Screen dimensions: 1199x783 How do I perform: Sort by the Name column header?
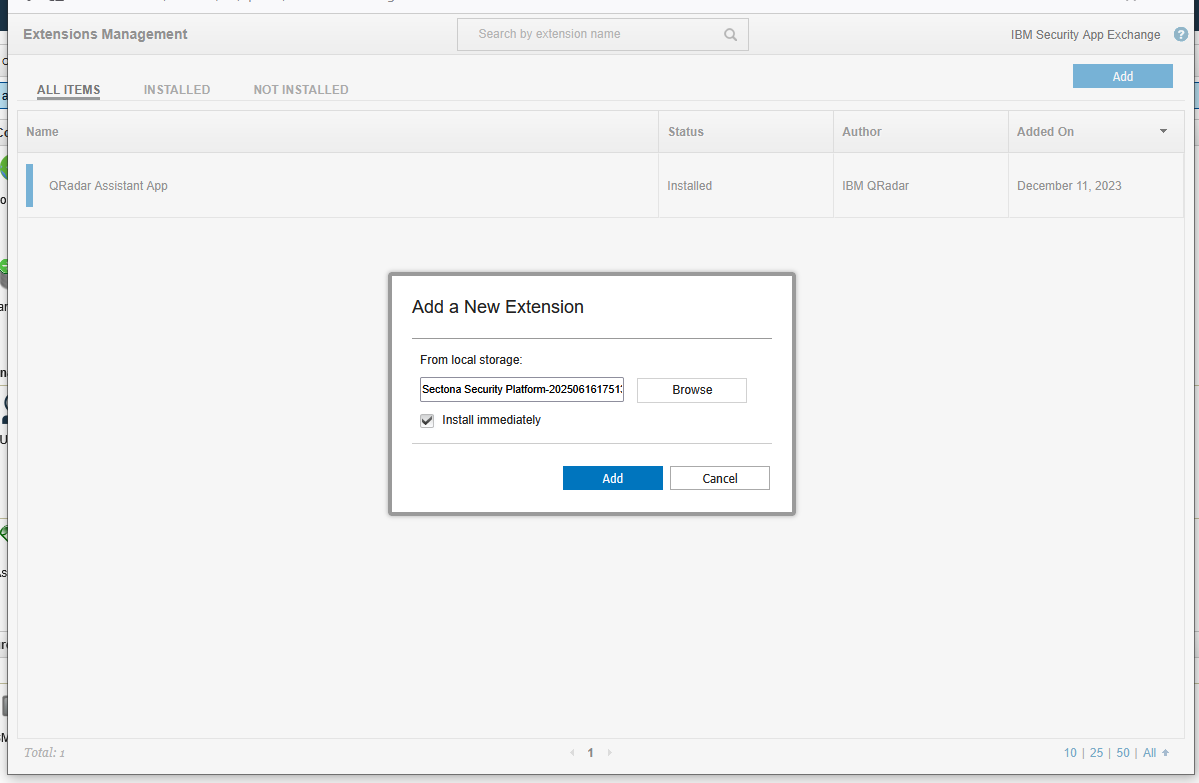(x=43, y=132)
